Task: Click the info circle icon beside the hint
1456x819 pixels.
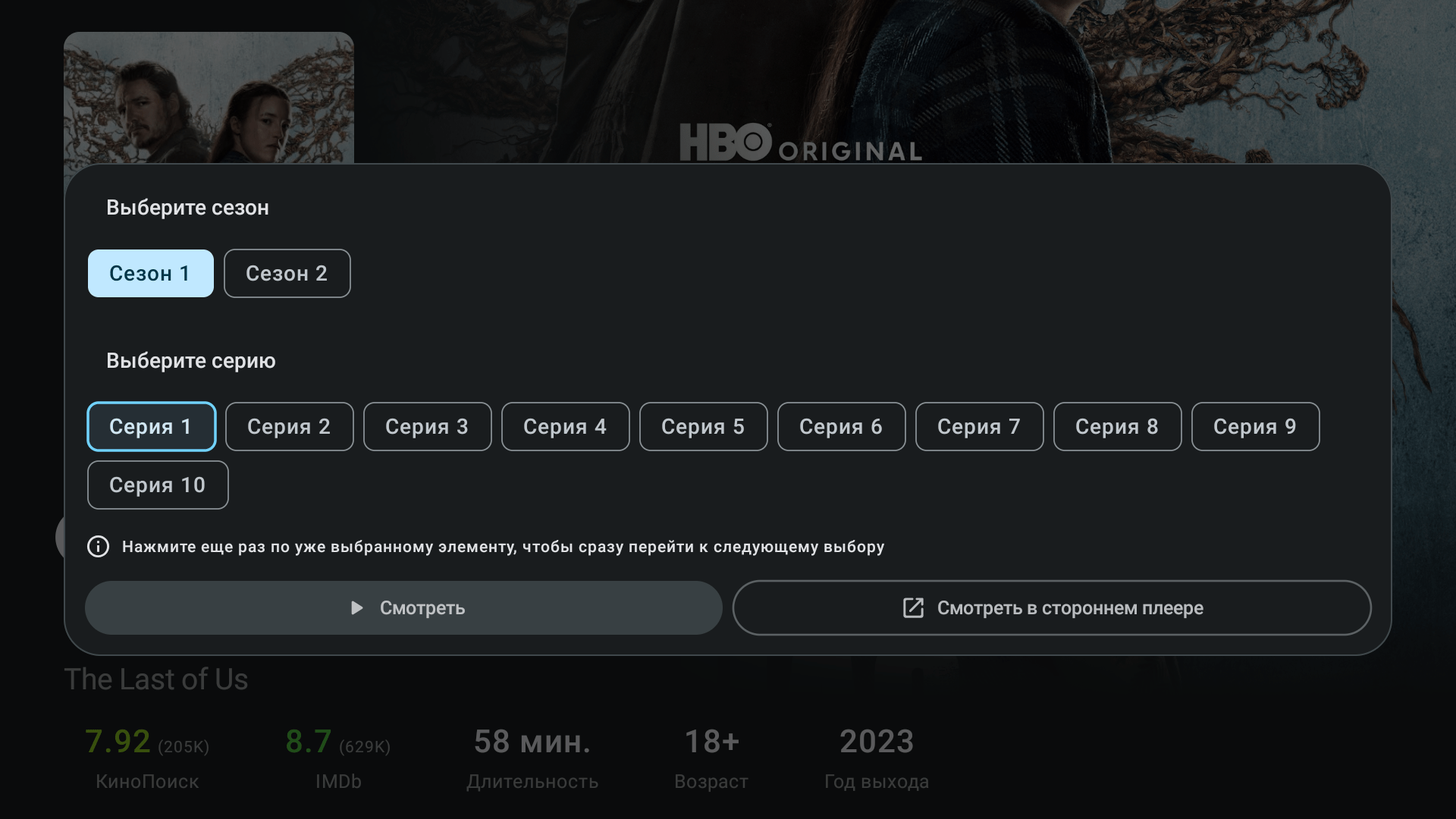Action: coord(98,546)
